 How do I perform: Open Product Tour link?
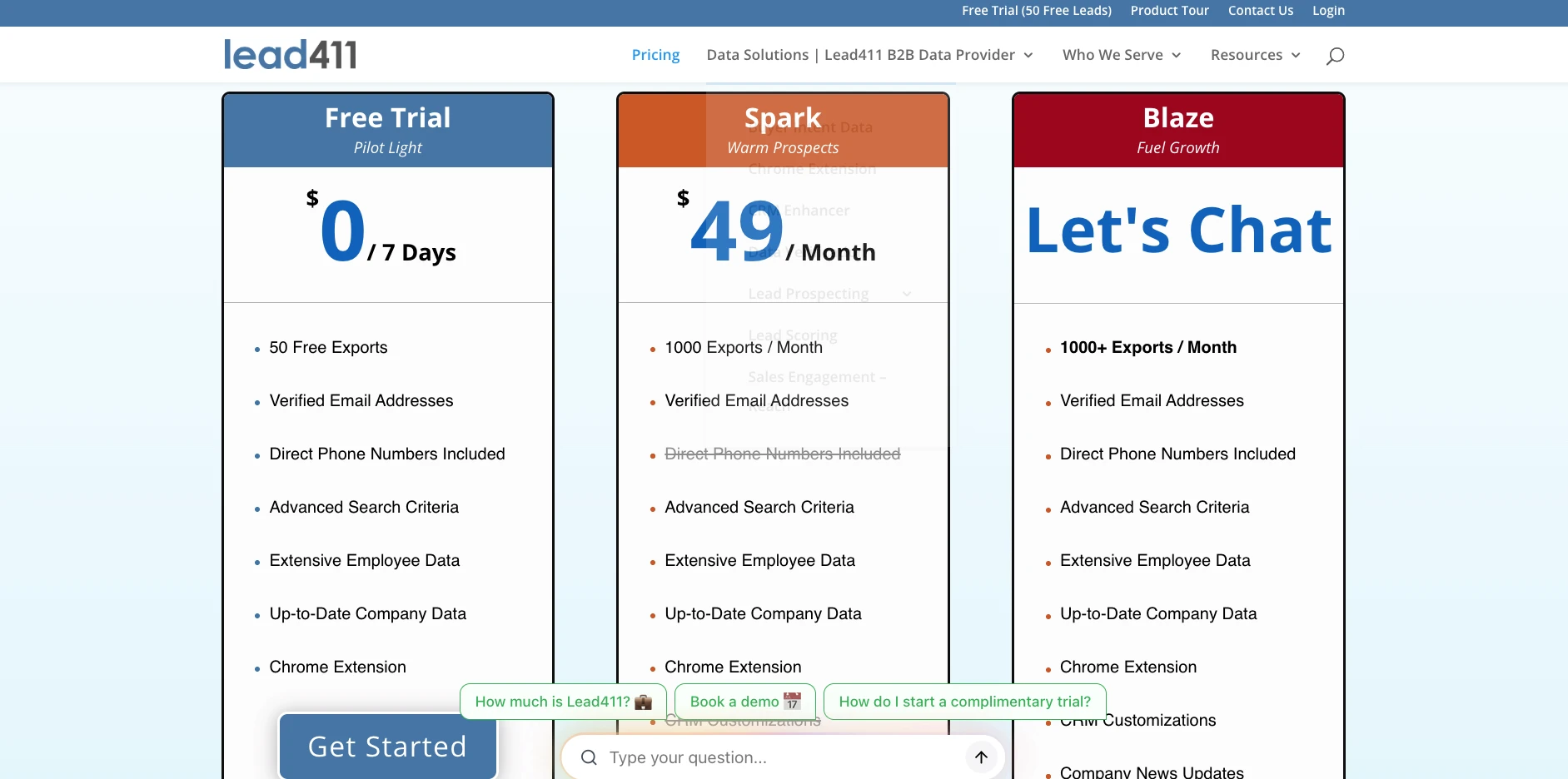click(1169, 11)
